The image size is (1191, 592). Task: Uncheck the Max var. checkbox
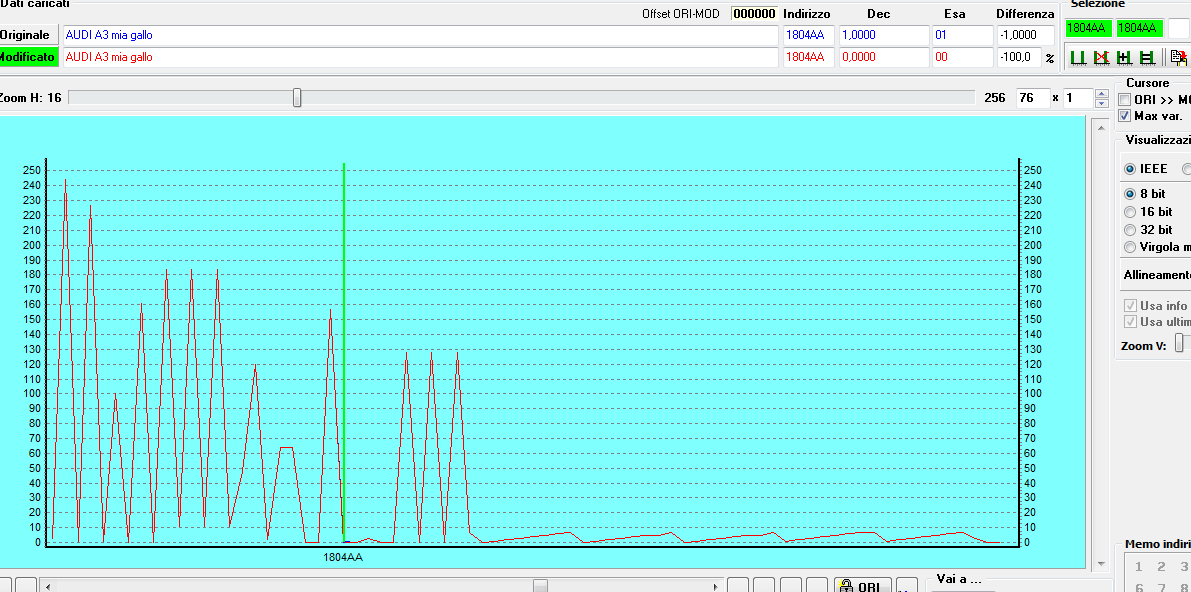point(1125,116)
